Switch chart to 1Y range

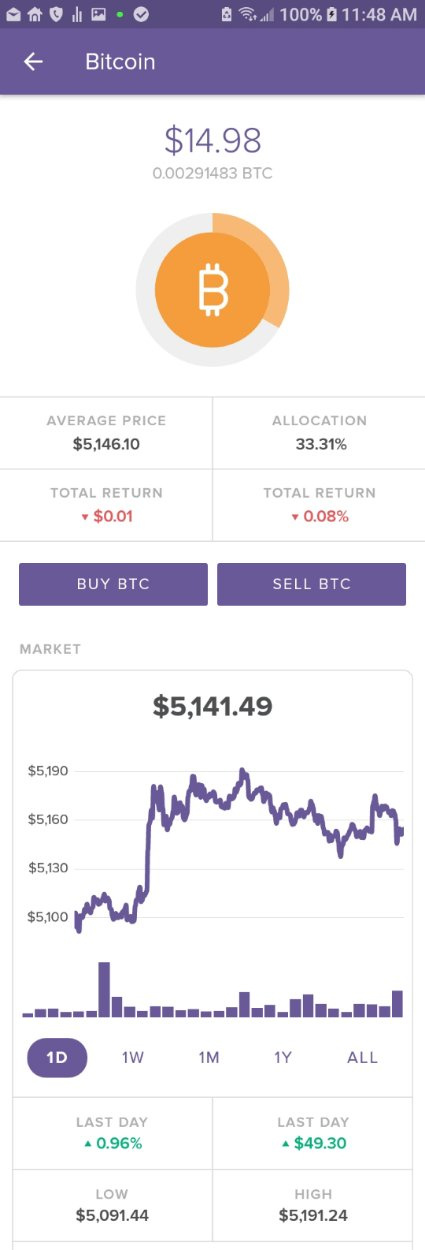tap(283, 1057)
